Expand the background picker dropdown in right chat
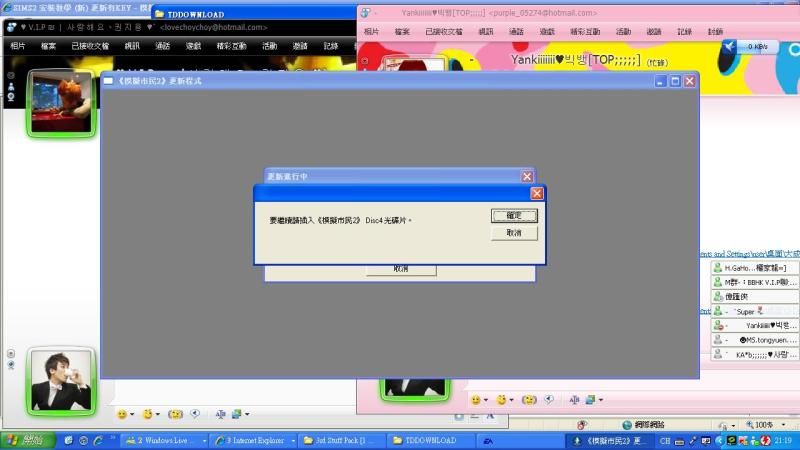The width and height of the screenshot is (800, 450). tap(603, 399)
